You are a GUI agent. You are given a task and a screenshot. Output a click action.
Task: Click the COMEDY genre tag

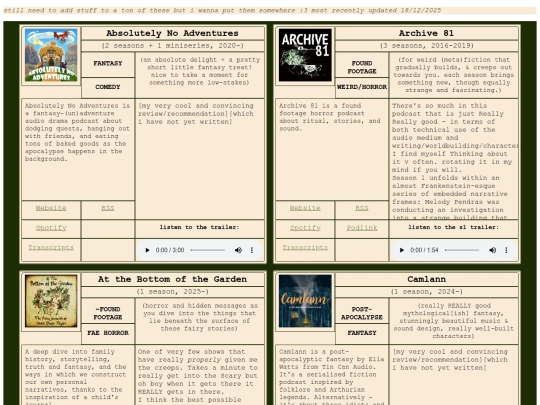pos(108,87)
